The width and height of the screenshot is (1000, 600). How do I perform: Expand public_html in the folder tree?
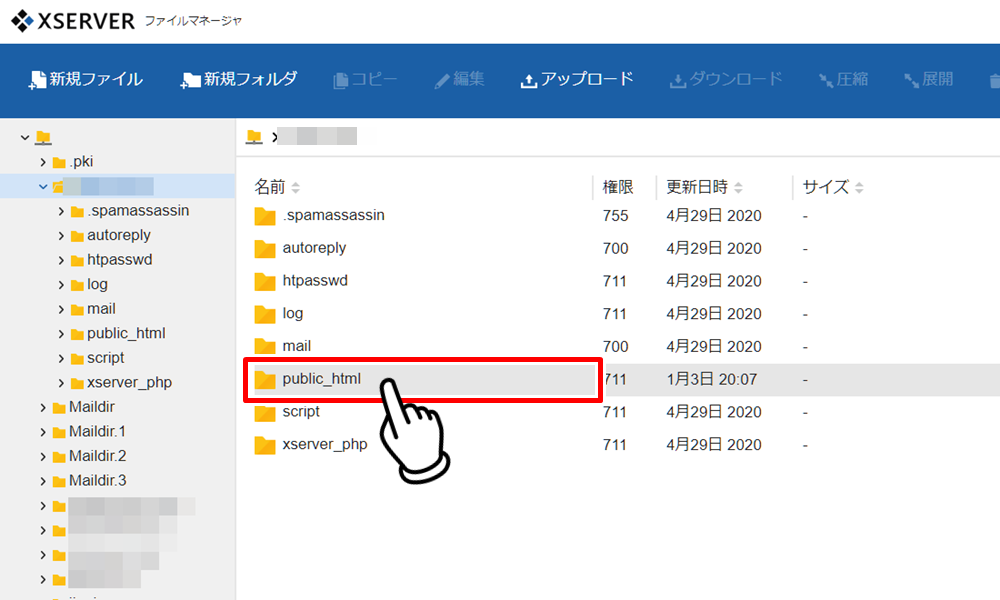[x=61, y=334]
